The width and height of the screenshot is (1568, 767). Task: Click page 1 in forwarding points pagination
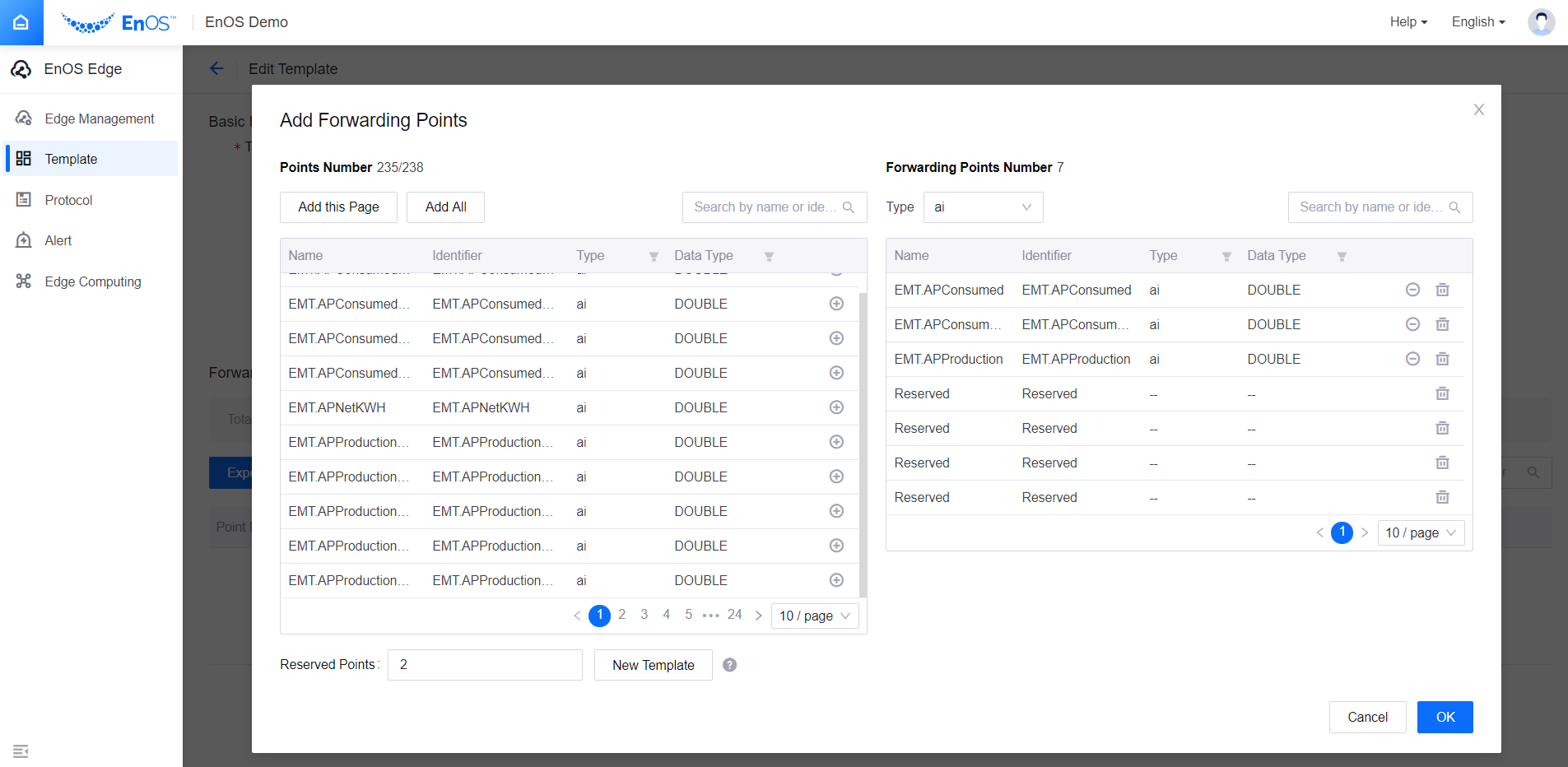coord(1342,532)
